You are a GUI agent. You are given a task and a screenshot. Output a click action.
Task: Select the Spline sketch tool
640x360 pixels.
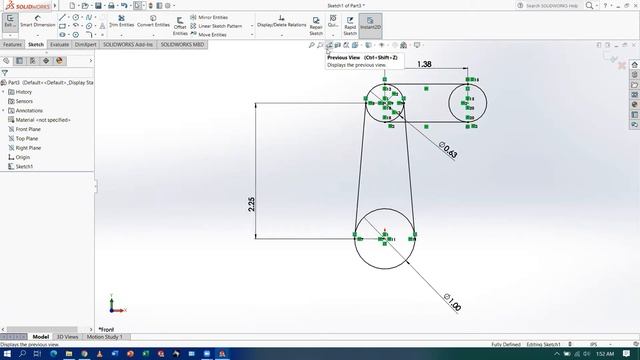click(x=89, y=17)
